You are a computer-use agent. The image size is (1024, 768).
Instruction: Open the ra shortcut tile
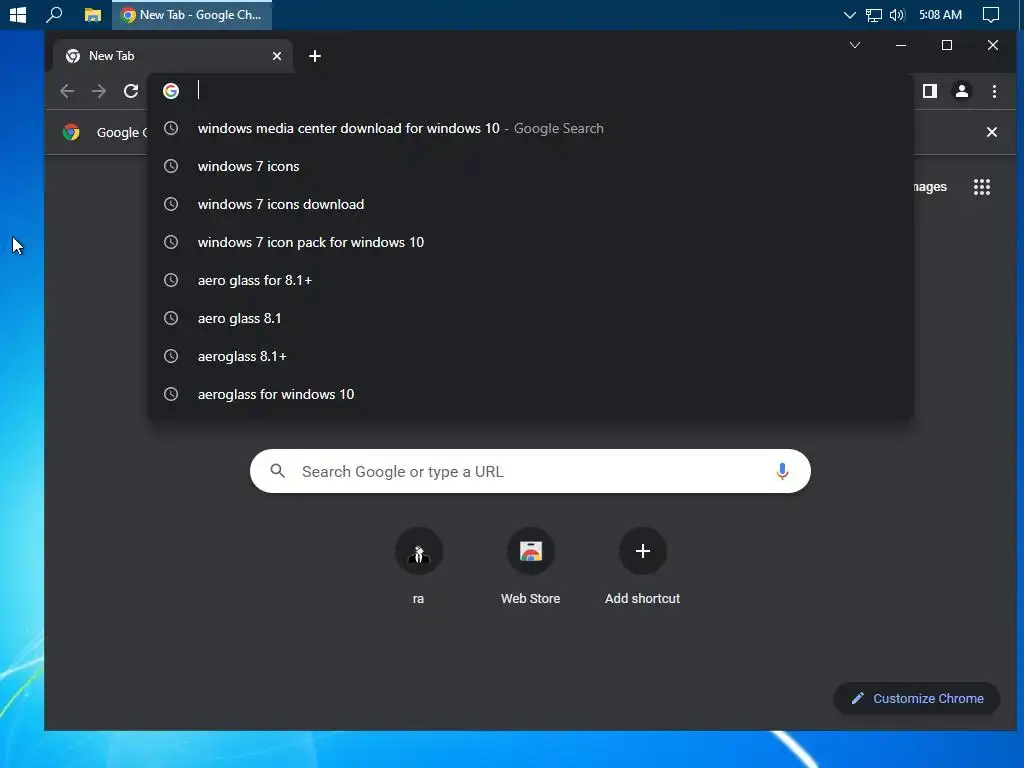pyautogui.click(x=419, y=566)
